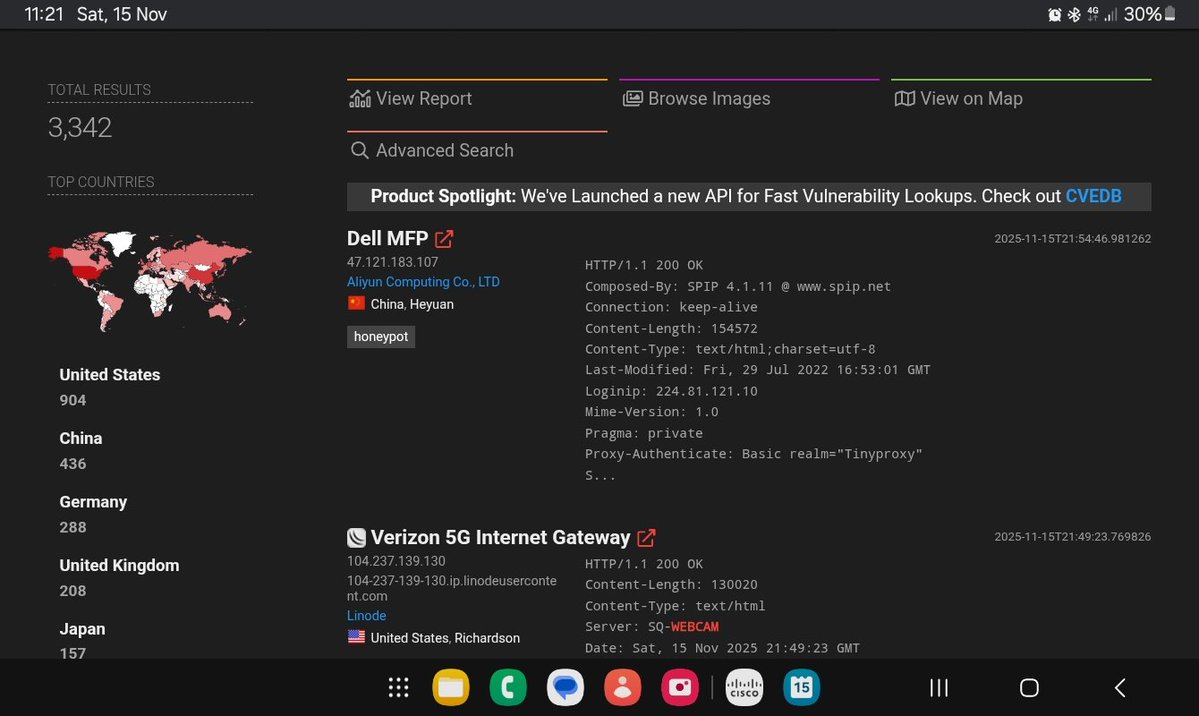This screenshot has height=716, width=1199.
Task: Launch the yellow My Files app
Action: (451, 687)
